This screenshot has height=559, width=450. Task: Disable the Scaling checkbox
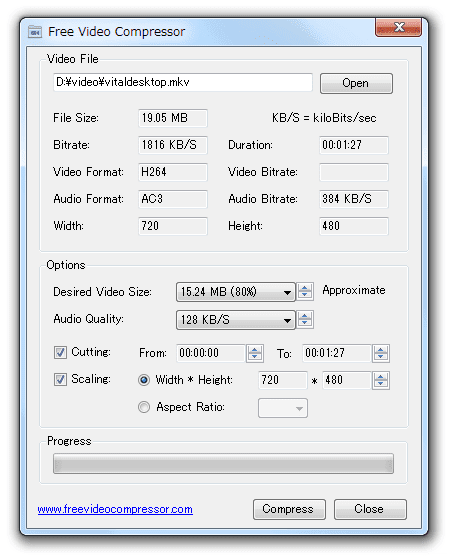click(x=60, y=379)
